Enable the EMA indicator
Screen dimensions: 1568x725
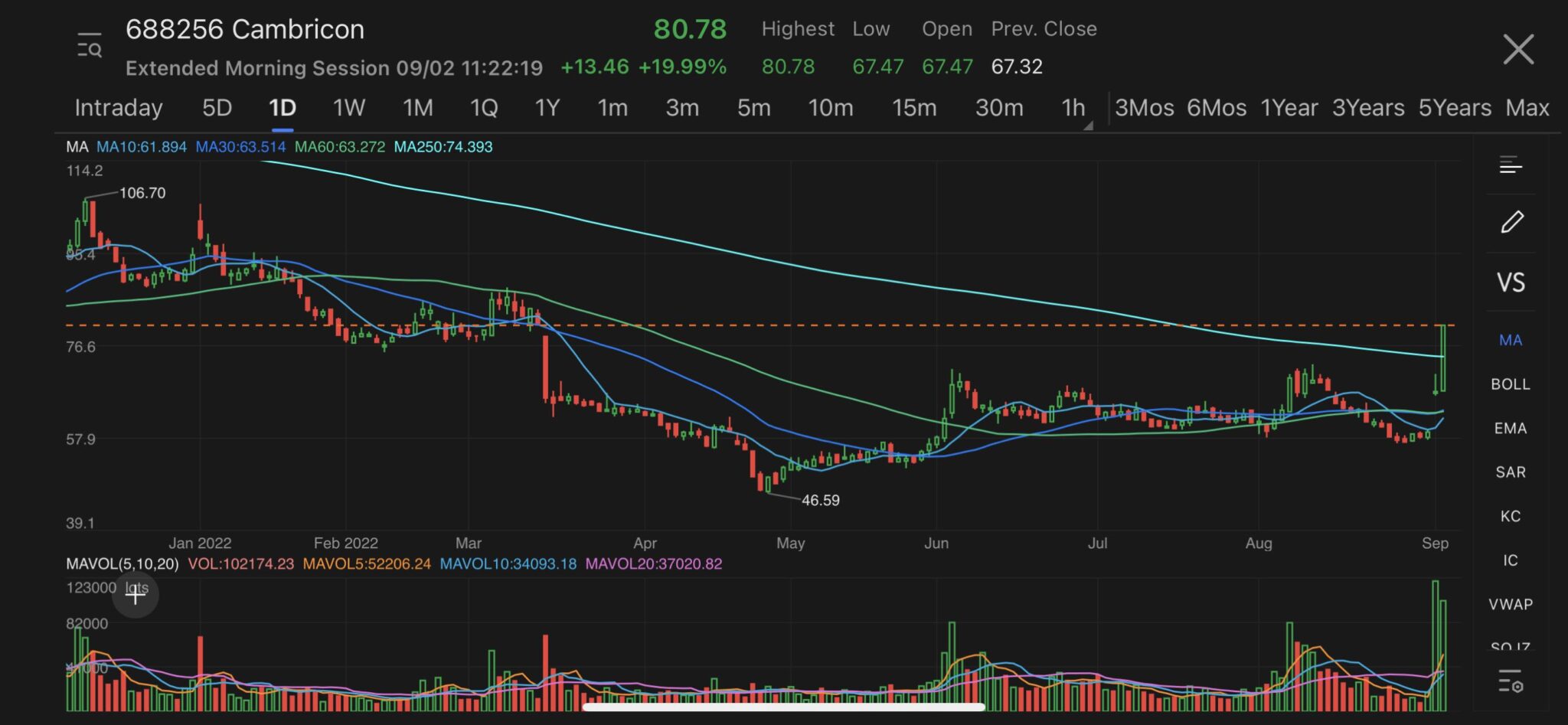tap(1510, 429)
